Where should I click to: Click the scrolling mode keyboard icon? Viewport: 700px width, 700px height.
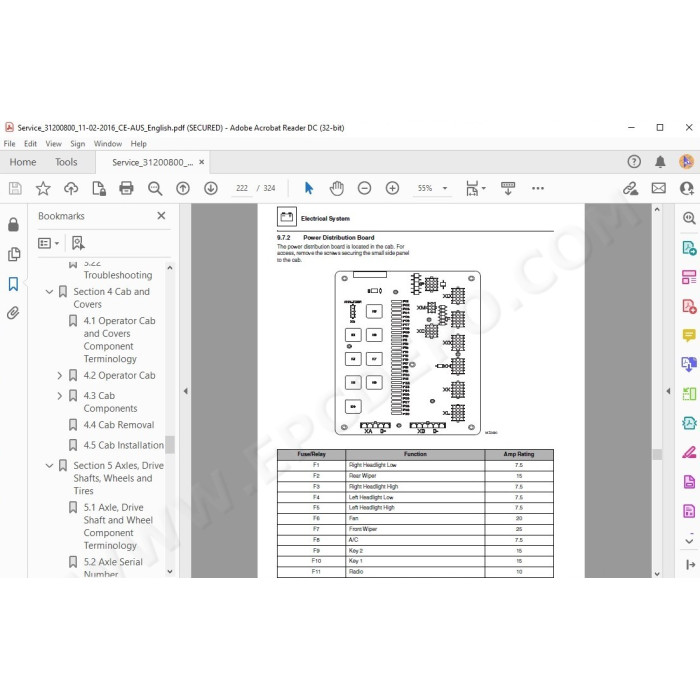[x=508, y=188]
